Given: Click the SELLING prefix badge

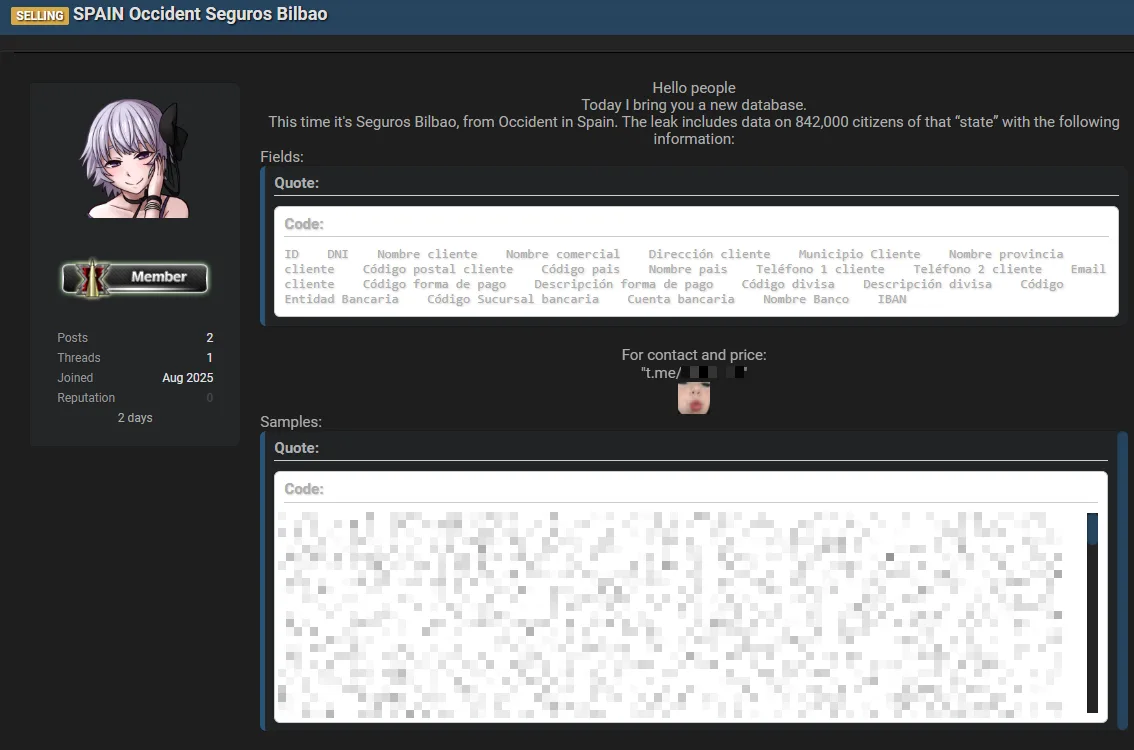Looking at the screenshot, I should (40, 16).
